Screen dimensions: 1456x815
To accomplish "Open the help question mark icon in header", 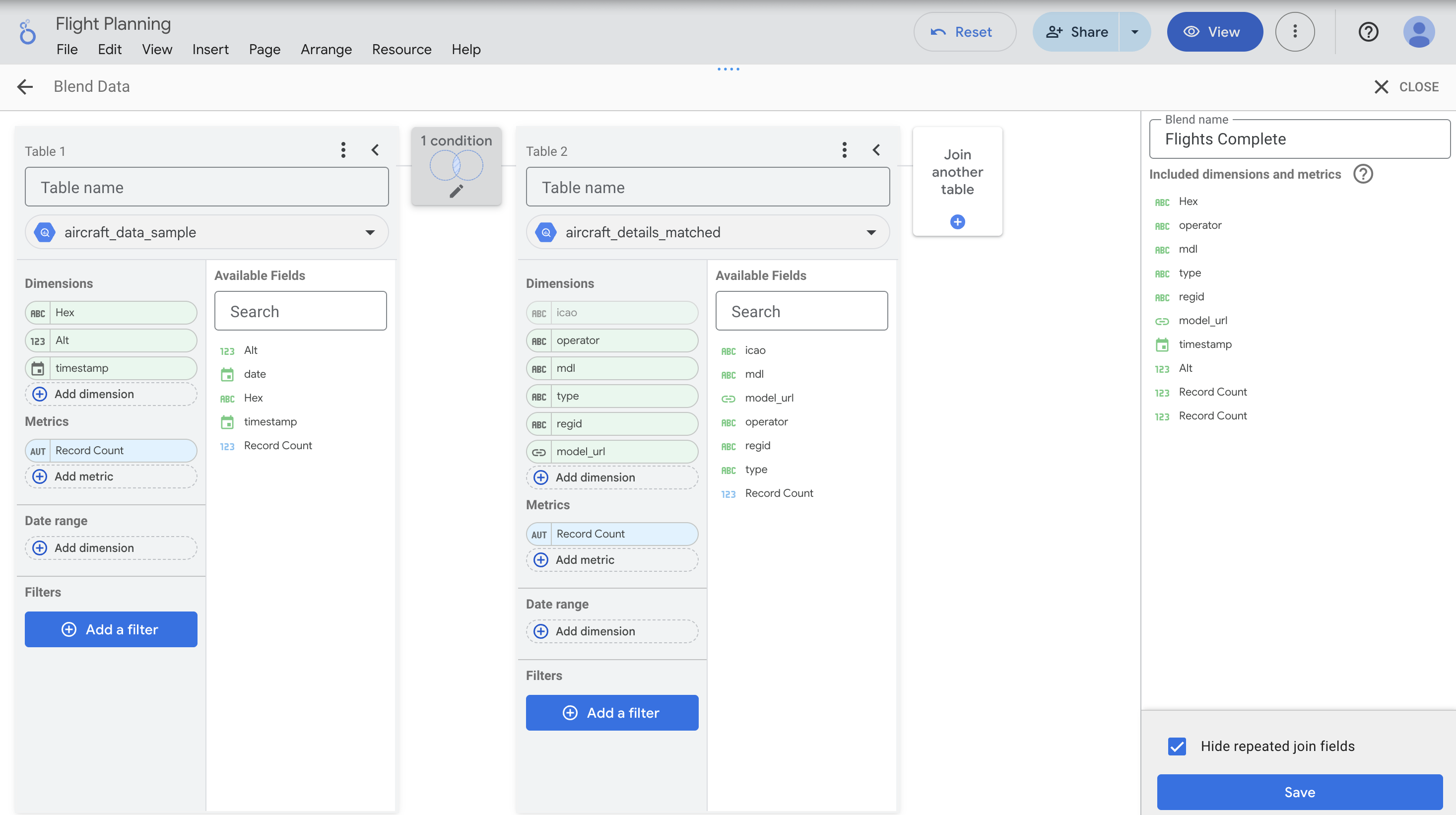I will pos(1368,32).
